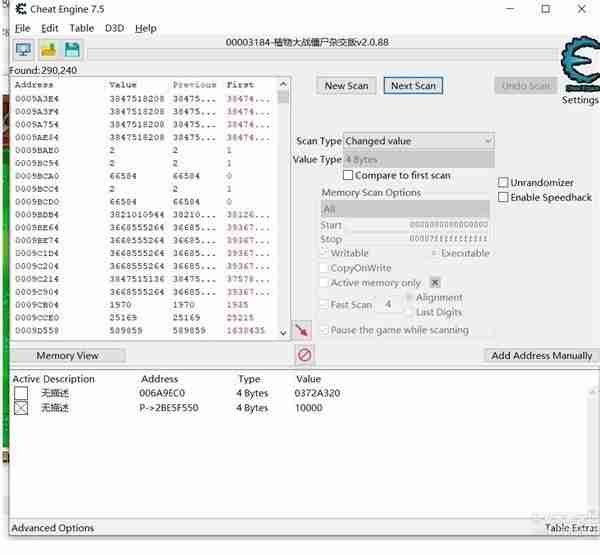This screenshot has height=555, width=600.
Task: Select result row 0009C214
Action: pyautogui.click(x=144, y=279)
